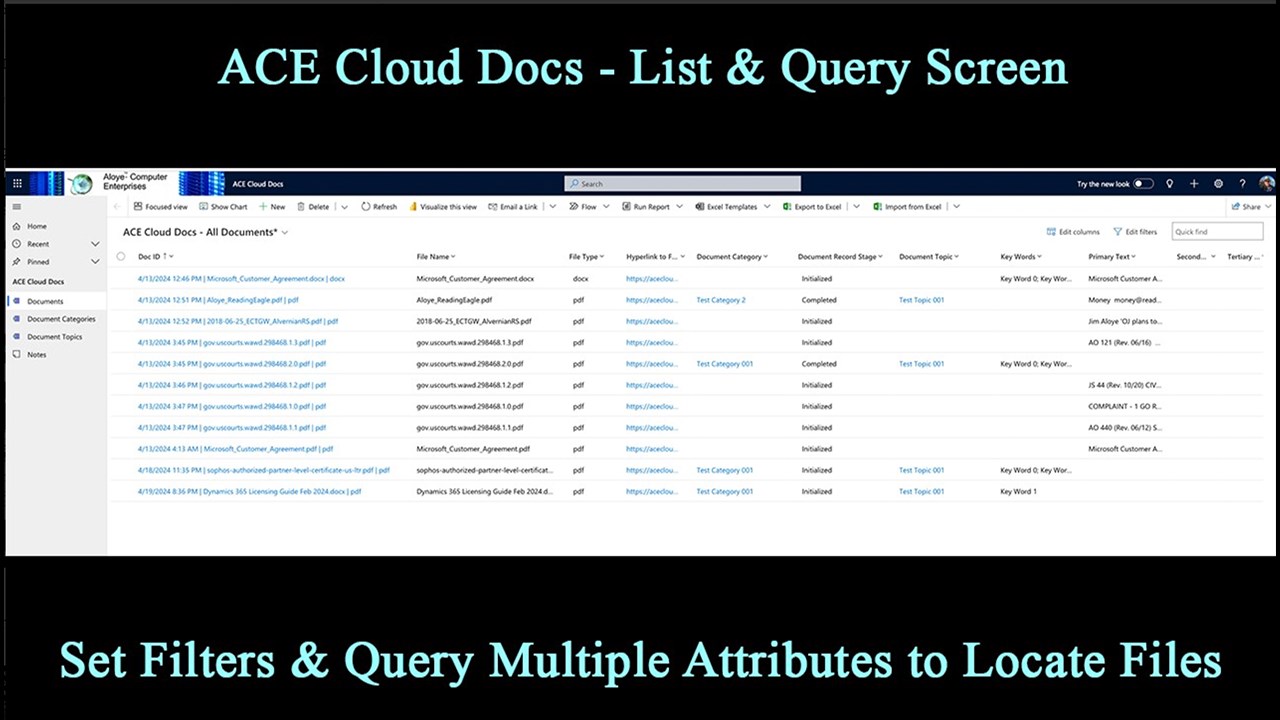Click Edit columns
Screen dimensions: 1280x720
coord(1073,232)
